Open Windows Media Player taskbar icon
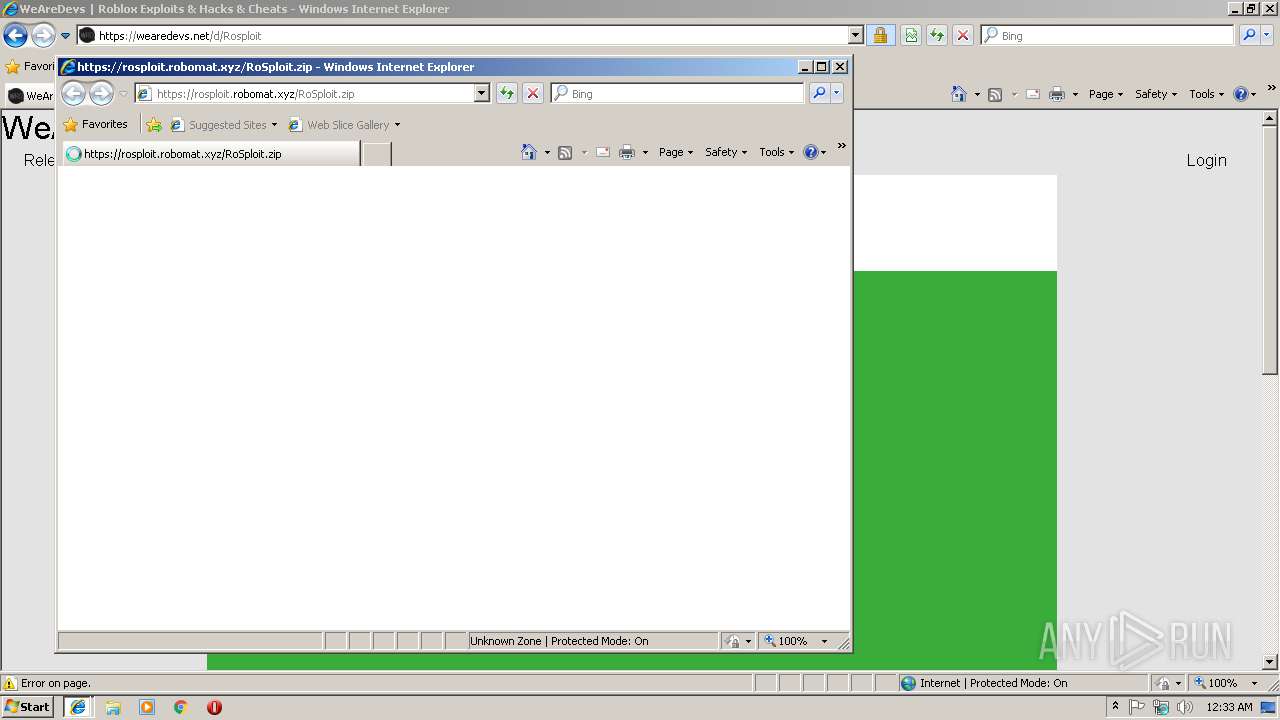Screen dimensions: 1280x720 tap(147, 707)
